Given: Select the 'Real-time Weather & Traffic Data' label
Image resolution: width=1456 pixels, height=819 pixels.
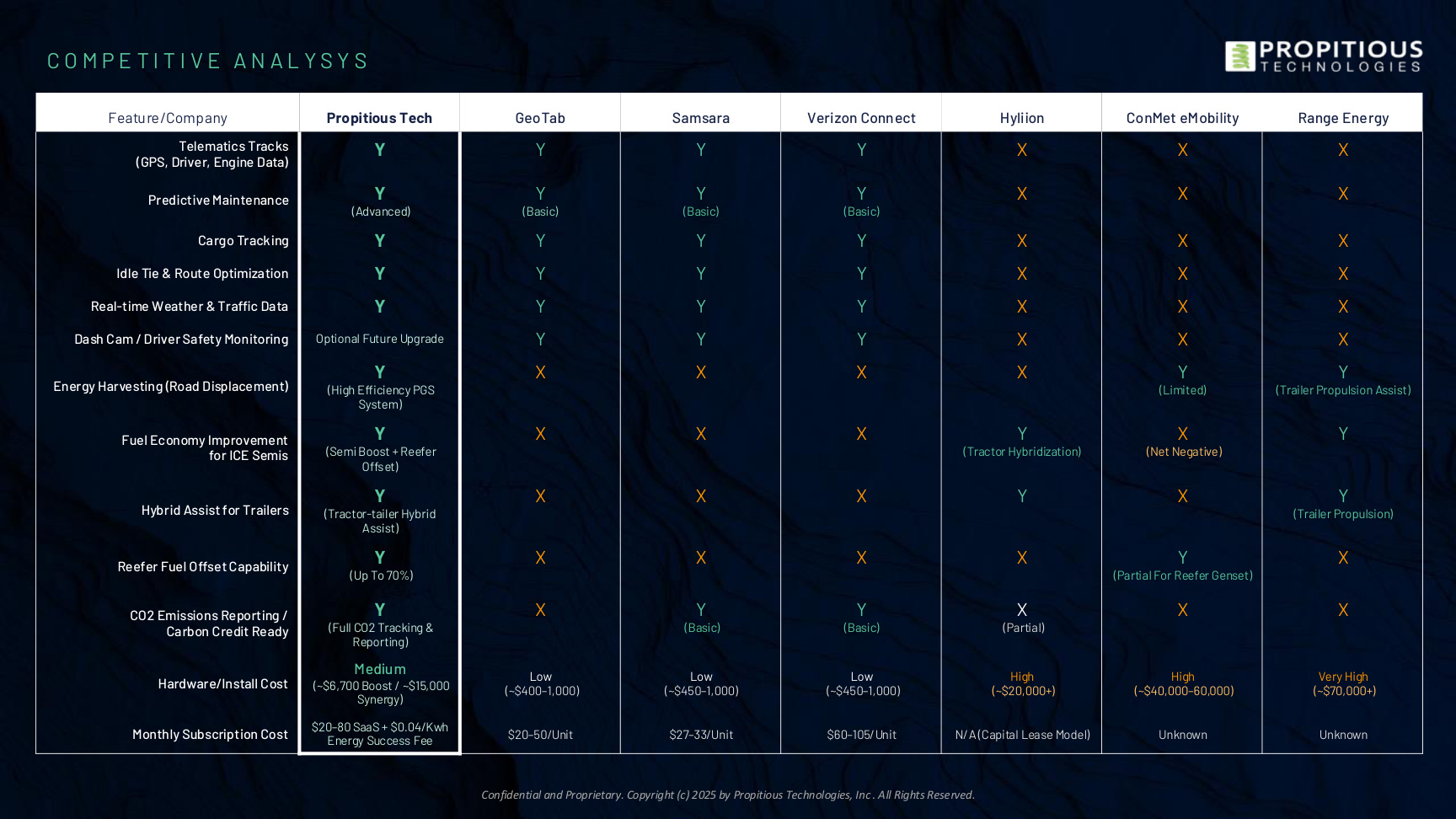Looking at the screenshot, I should click(190, 307).
